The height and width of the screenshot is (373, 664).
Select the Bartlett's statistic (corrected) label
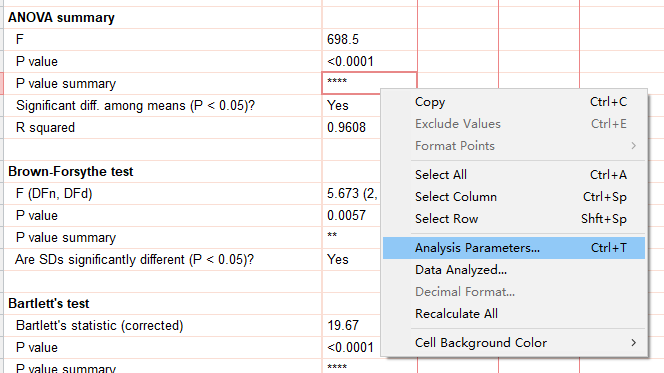click(100, 326)
